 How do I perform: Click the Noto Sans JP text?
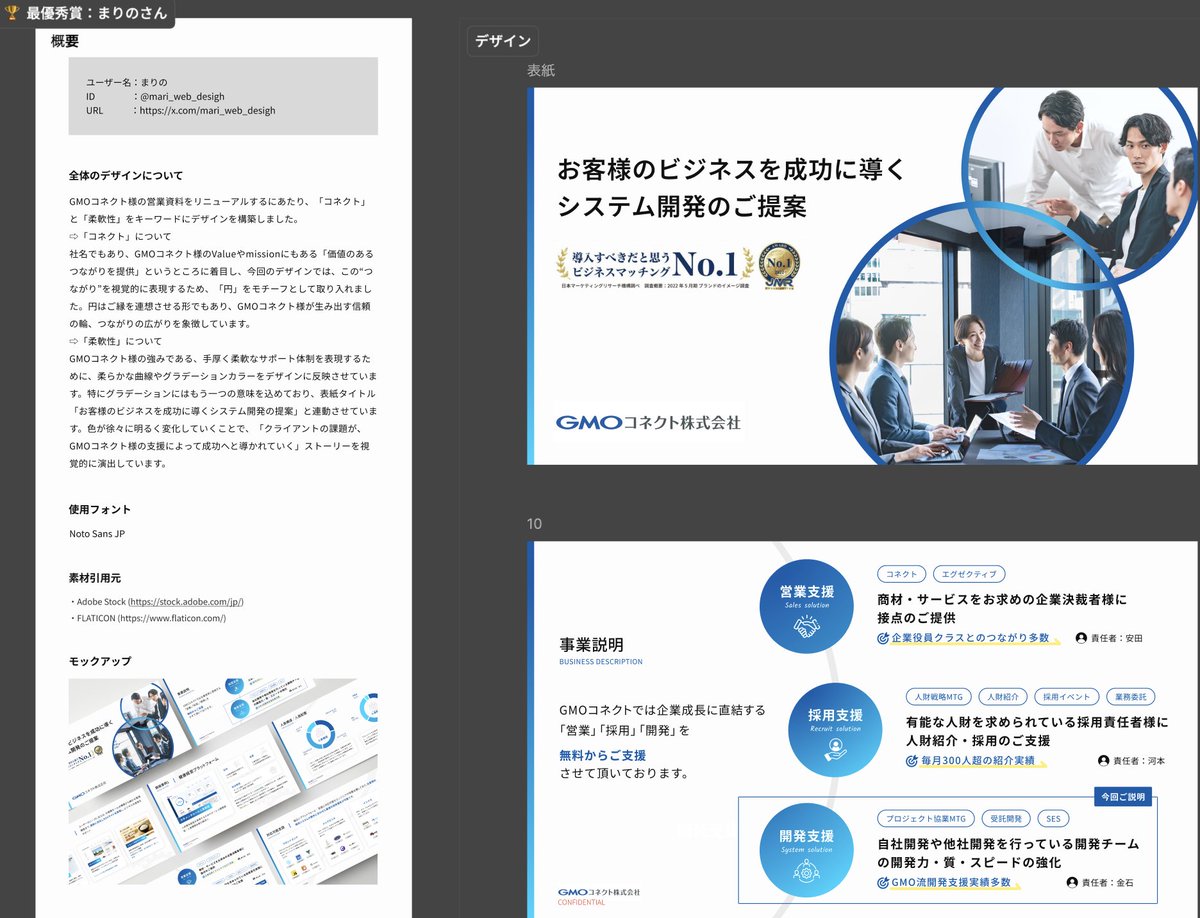[97, 534]
